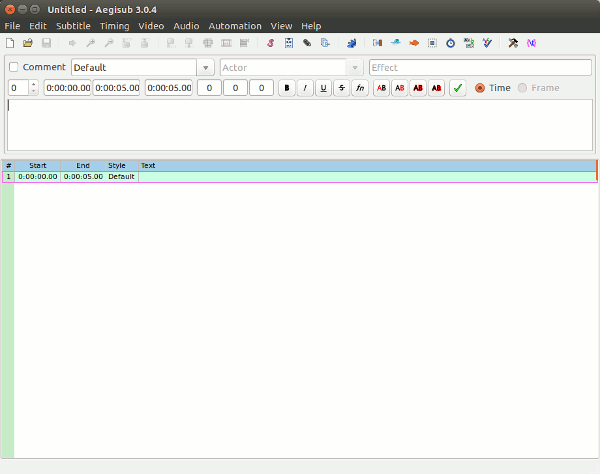Click the Actor text field
Viewport: 600px width, 474px height.
click(283, 68)
